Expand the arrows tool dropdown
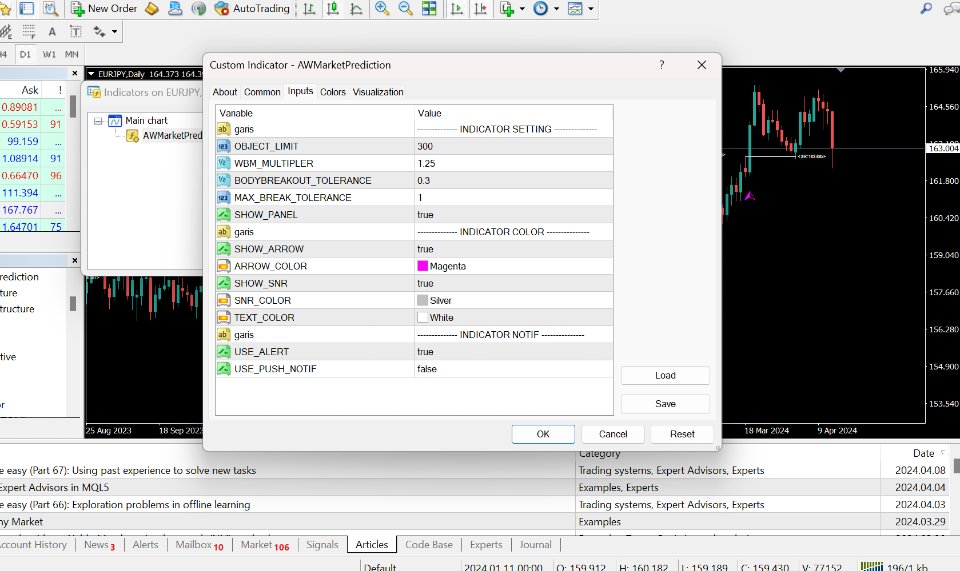The image size is (960, 571). click(x=114, y=31)
